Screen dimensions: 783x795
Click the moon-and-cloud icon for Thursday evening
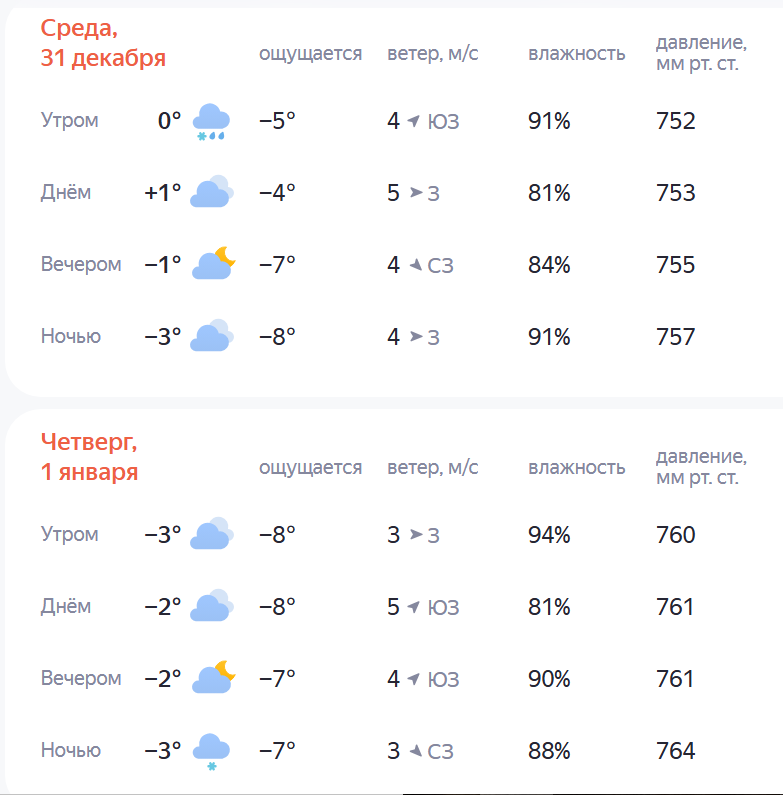[213, 678]
